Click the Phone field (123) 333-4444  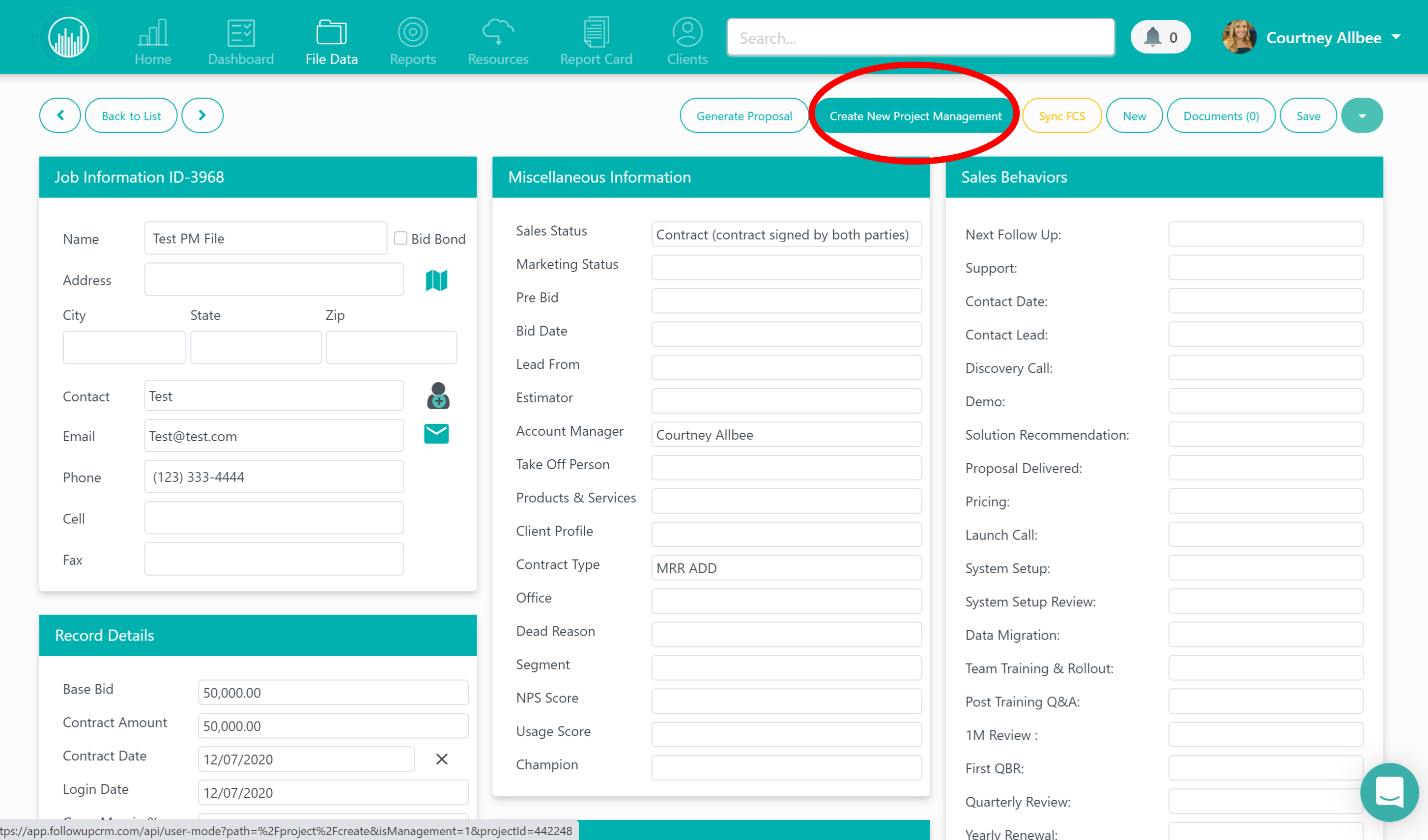coord(274,476)
